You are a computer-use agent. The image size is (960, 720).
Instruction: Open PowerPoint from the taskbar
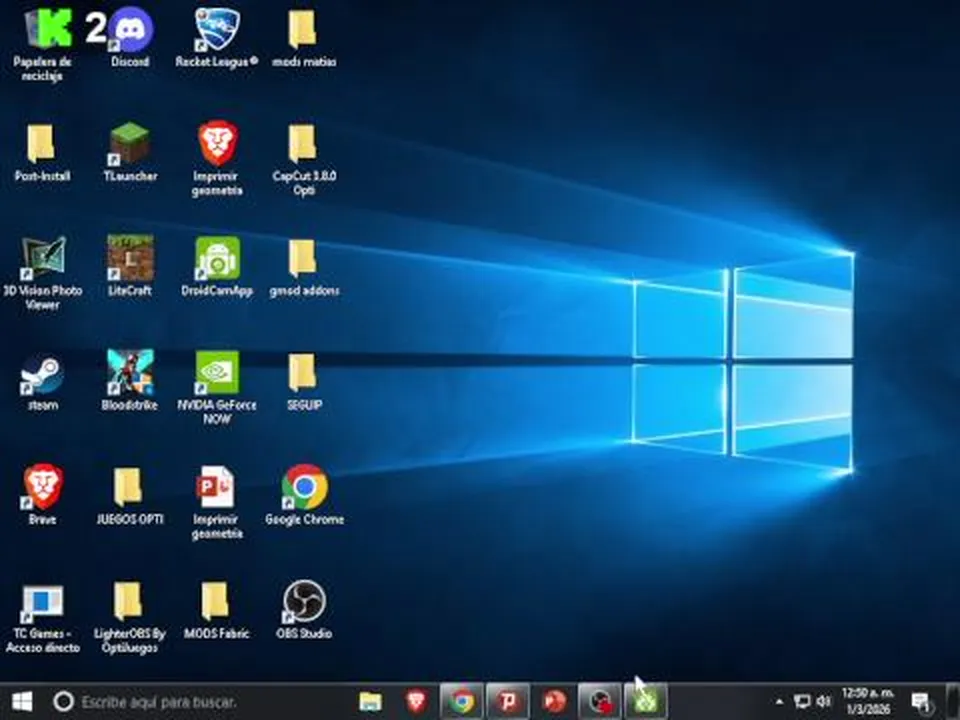point(554,702)
